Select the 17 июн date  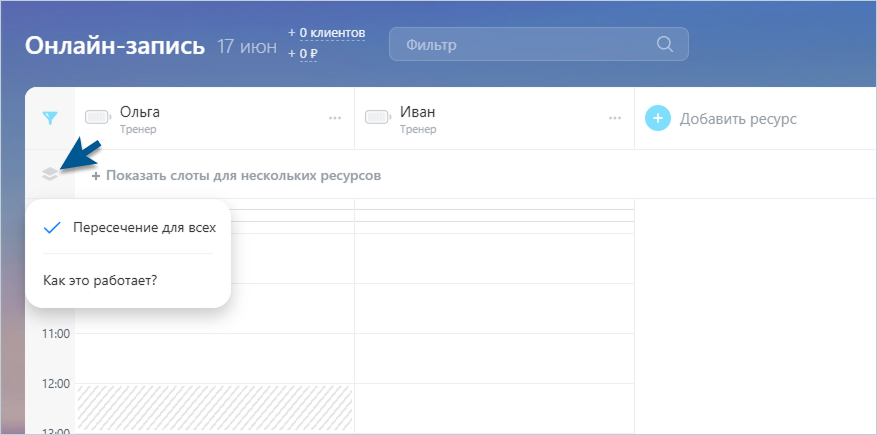247,47
